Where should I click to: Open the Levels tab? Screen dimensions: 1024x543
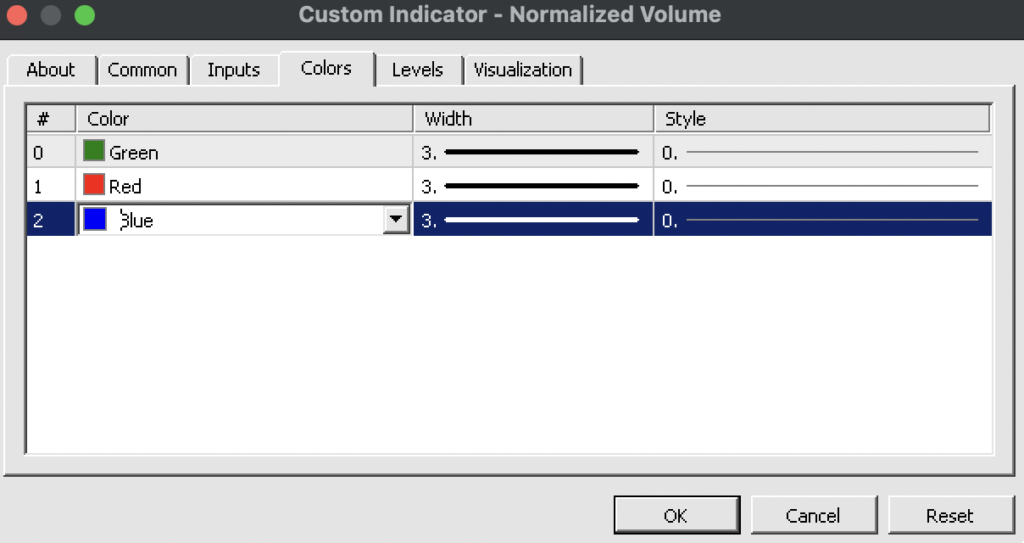coord(417,70)
